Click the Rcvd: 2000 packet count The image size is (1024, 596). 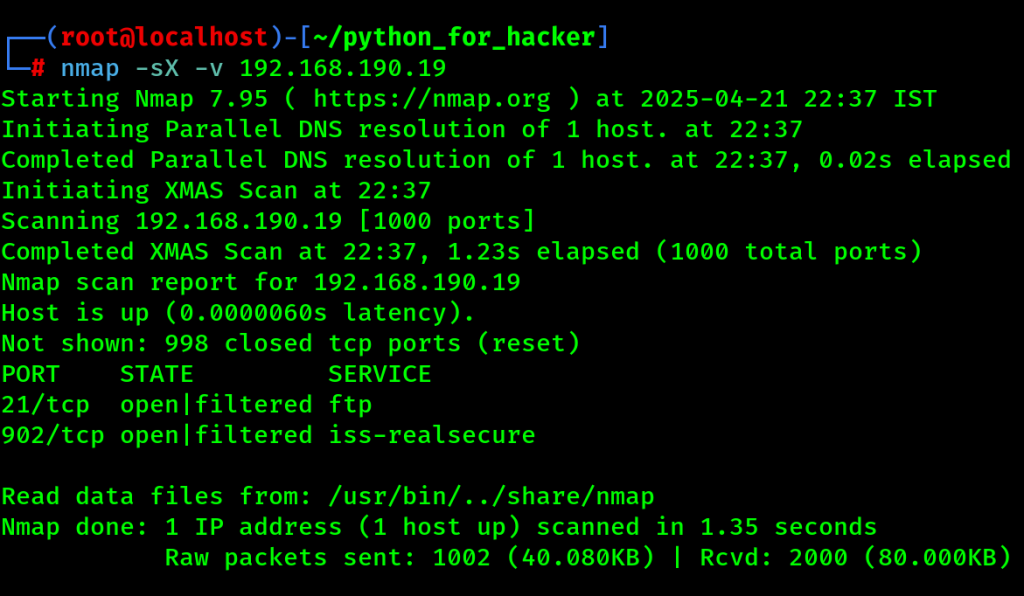click(774, 557)
